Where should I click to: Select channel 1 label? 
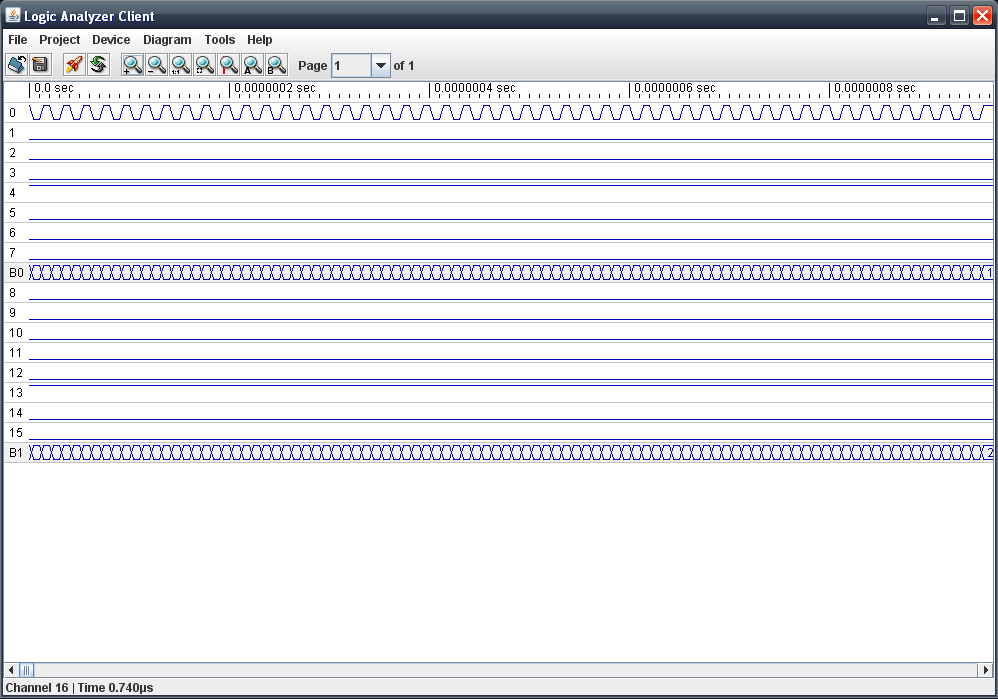click(x=12, y=133)
